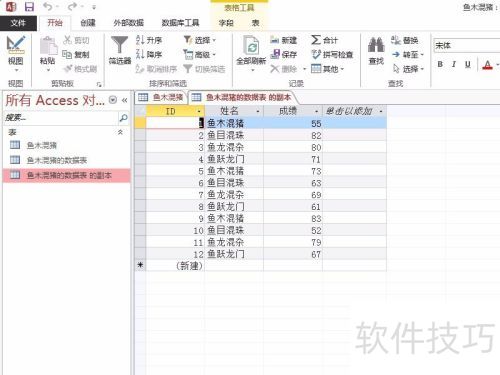This screenshot has width=500, height=375.
Task: Click Redo in quick access toolbar
Action: (72, 6)
